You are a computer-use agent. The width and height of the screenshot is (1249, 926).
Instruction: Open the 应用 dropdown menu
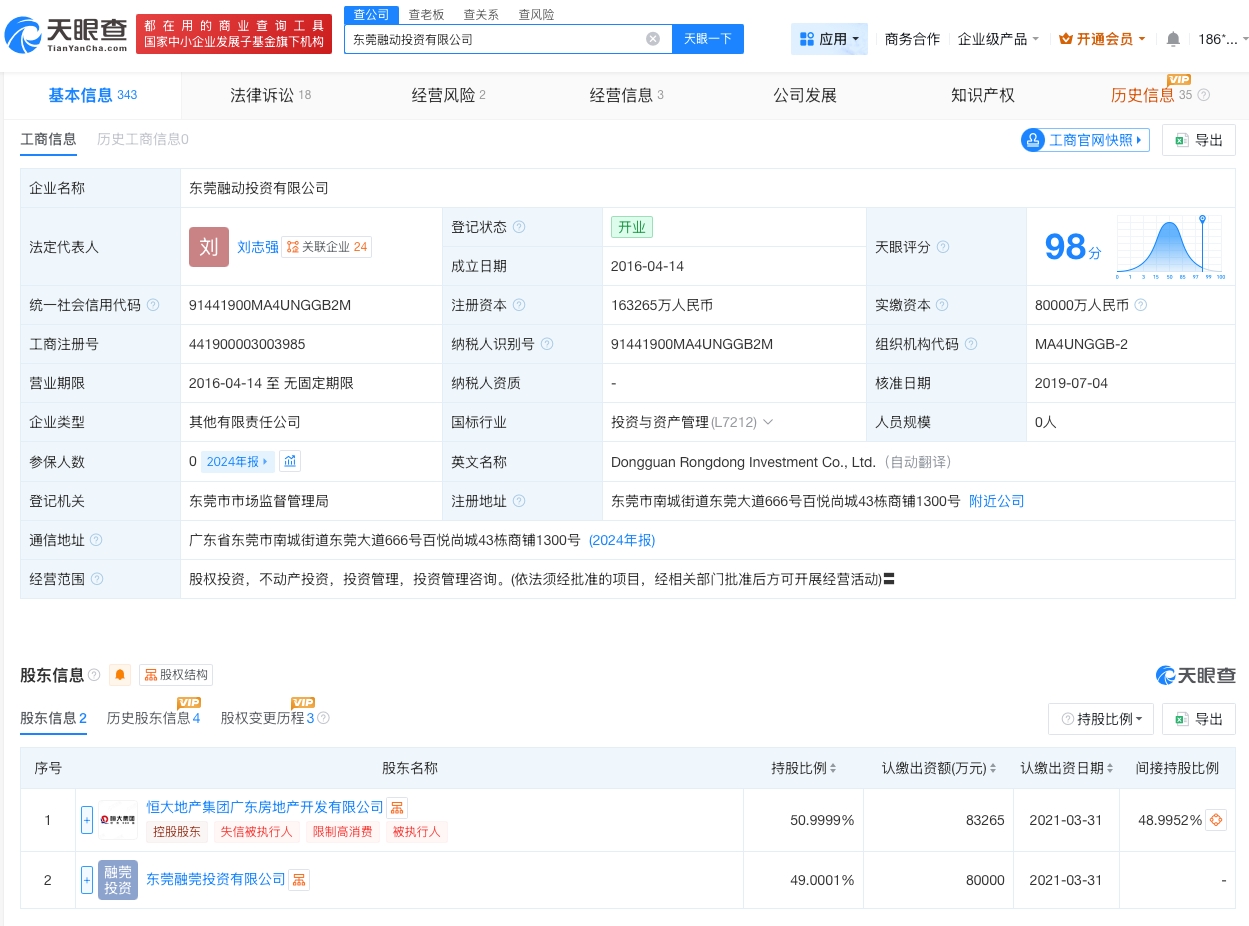point(829,39)
